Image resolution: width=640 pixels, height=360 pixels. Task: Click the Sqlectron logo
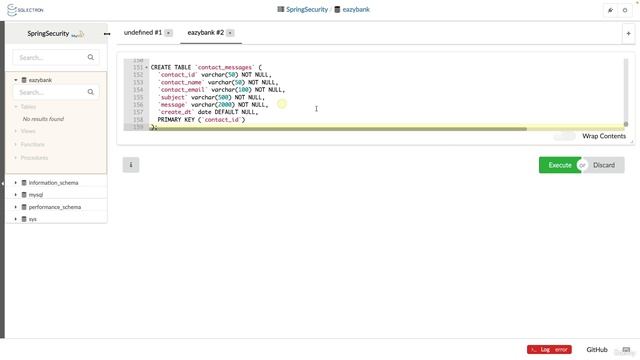(25, 10)
